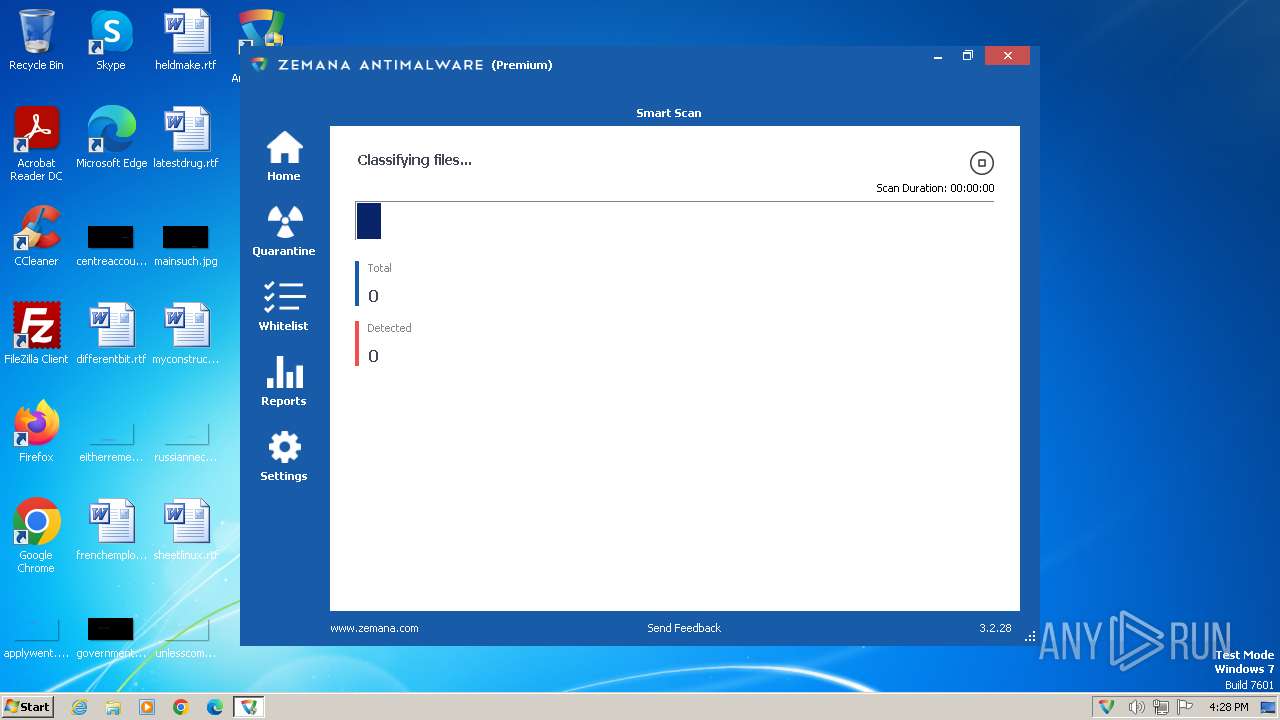Select the myconstruc desktop document
Image resolution: width=1280 pixels, height=720 pixels.
click(x=186, y=334)
